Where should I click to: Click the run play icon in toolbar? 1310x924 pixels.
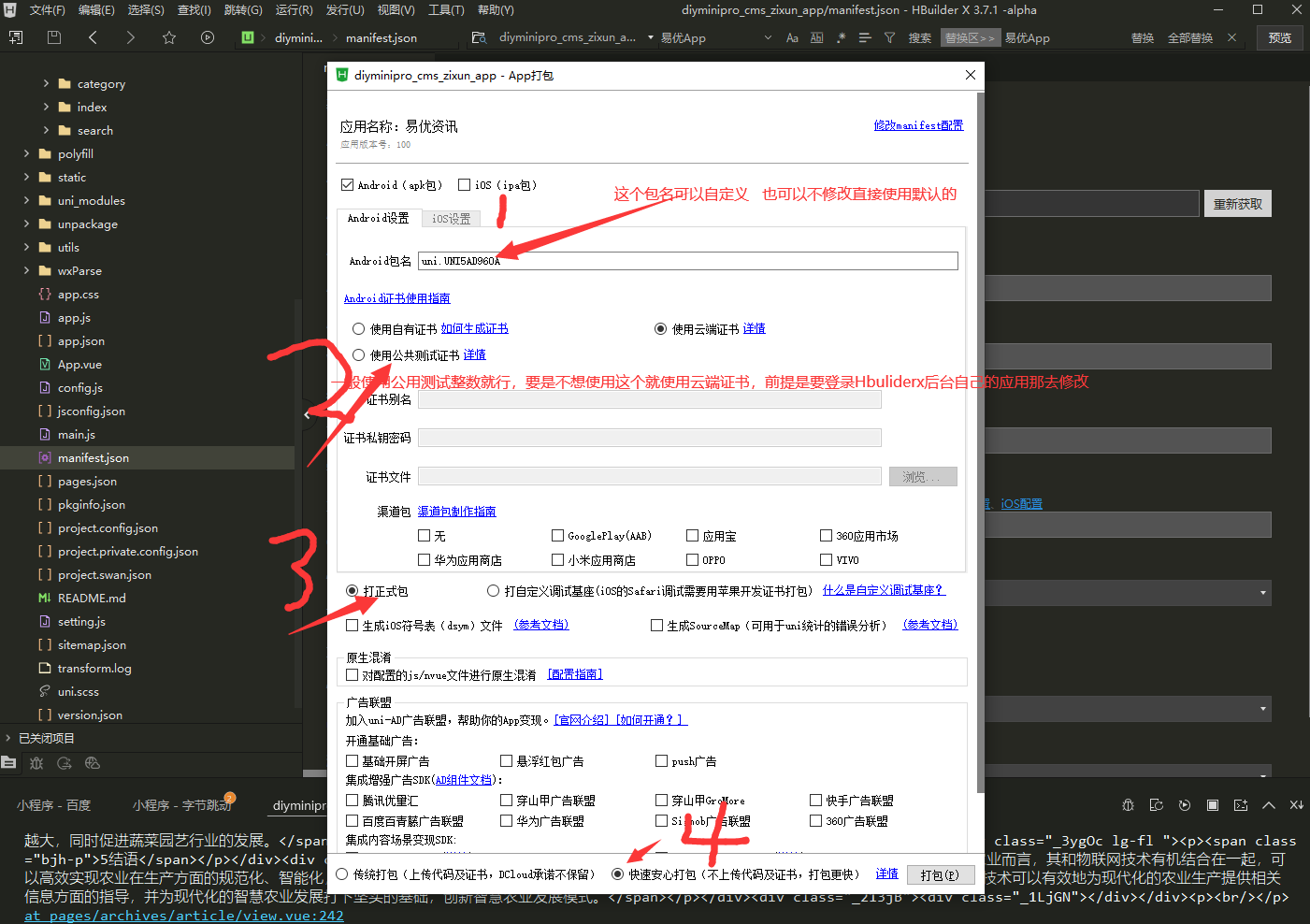[x=208, y=37]
